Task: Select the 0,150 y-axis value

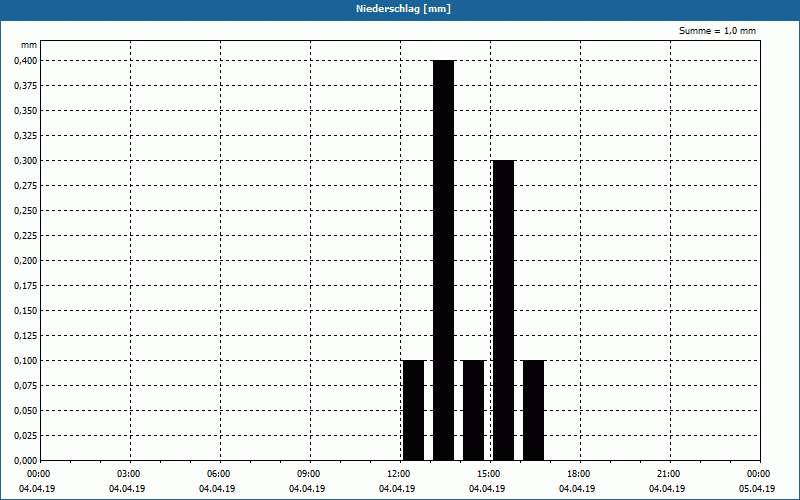Action: tap(26, 311)
